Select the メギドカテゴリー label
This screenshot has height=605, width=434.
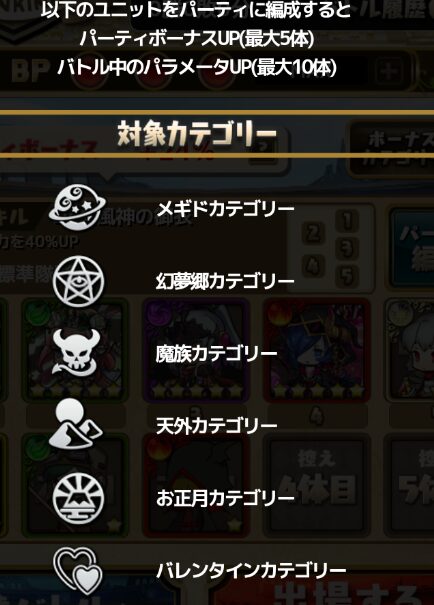click(x=226, y=209)
